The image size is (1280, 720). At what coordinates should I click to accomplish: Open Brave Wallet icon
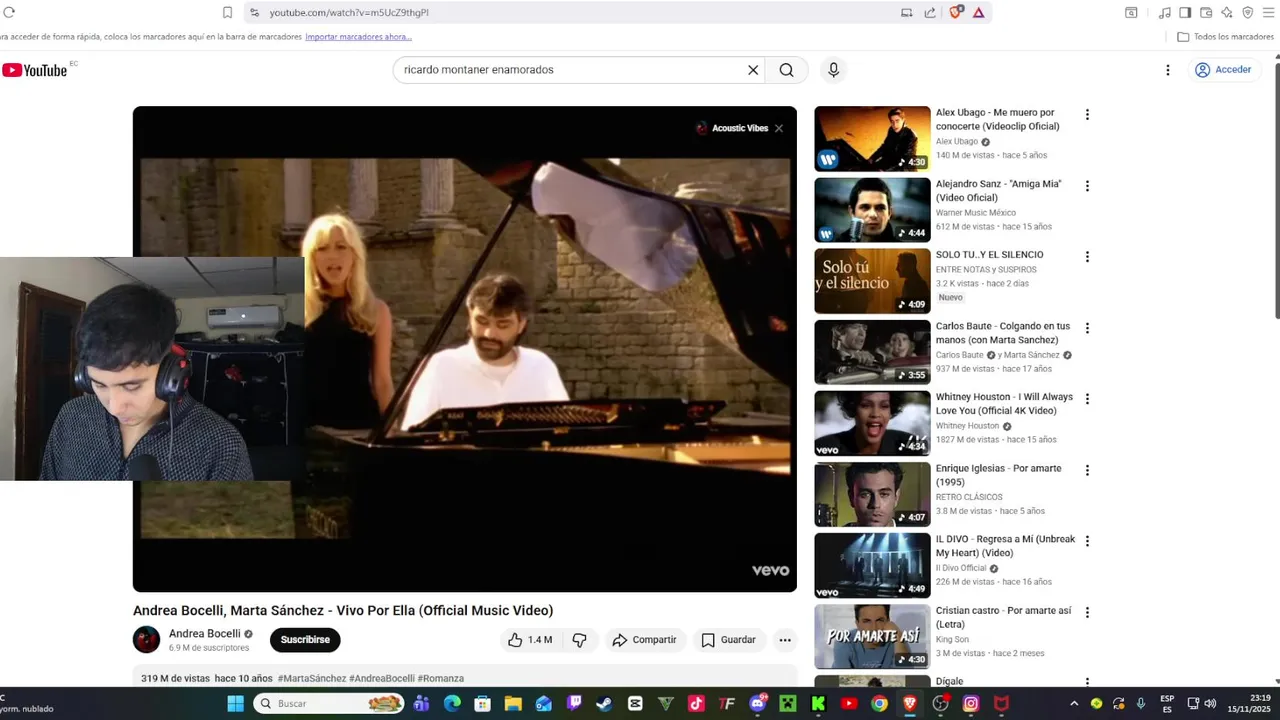click(x=1206, y=12)
